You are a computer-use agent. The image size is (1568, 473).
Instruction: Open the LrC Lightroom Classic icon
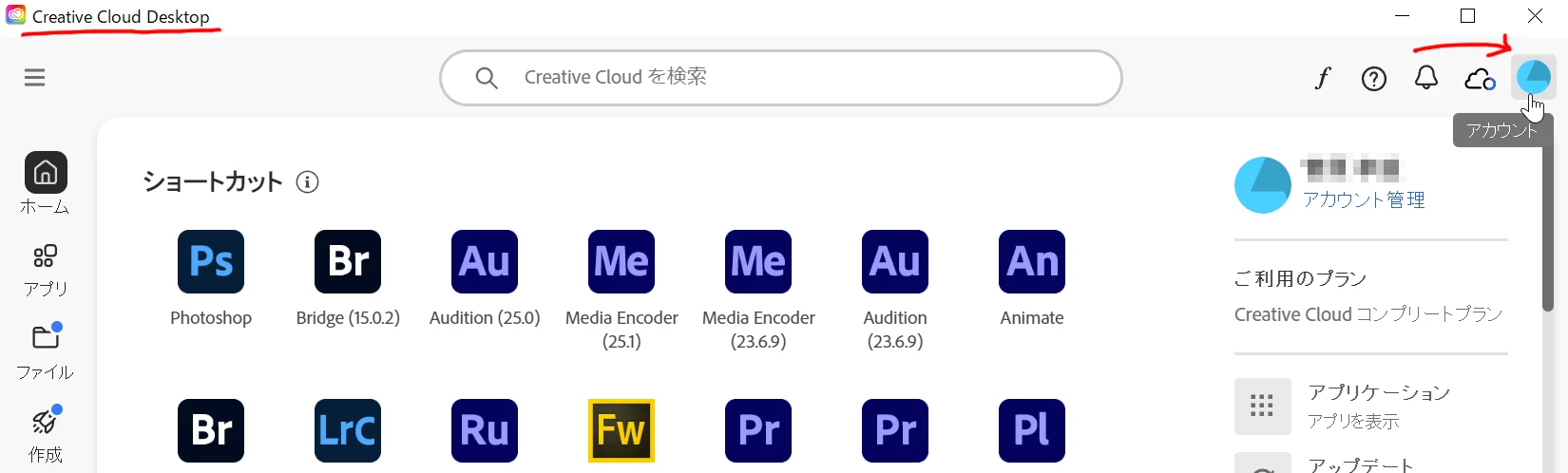pos(348,430)
